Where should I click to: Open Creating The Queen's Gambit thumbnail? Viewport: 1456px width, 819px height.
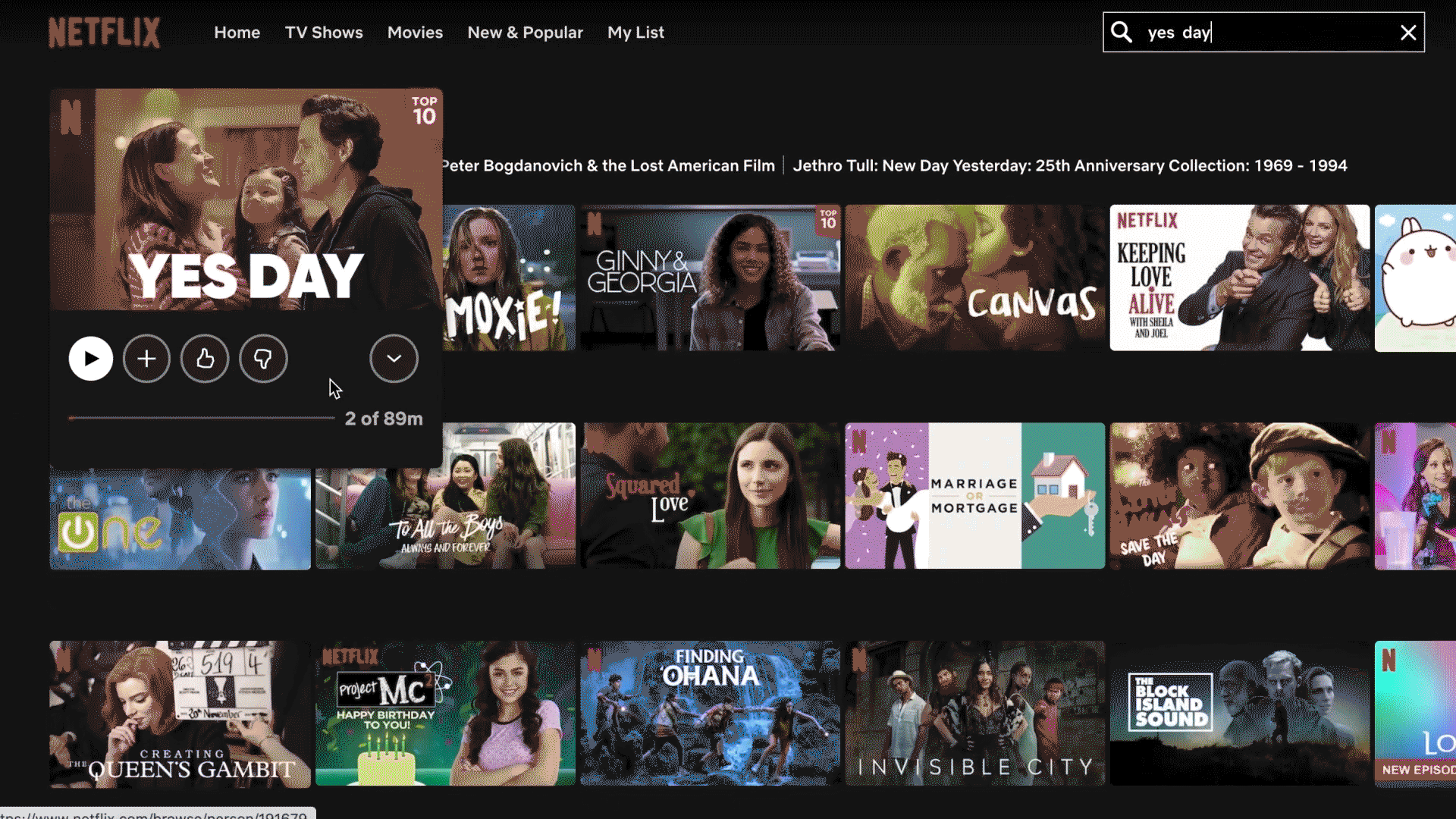point(180,714)
